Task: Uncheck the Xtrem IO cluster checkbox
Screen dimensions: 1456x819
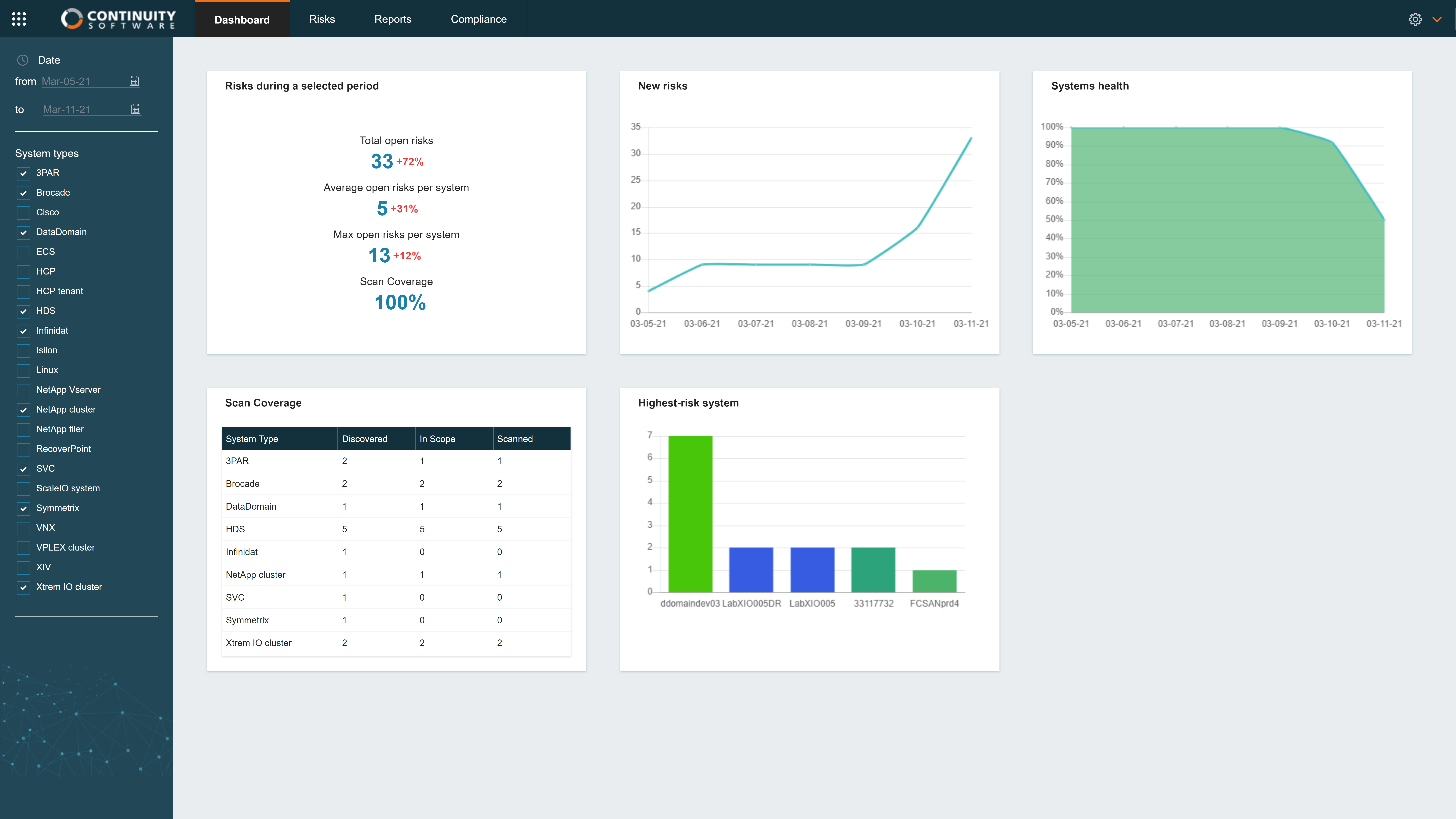Action: coord(23,588)
